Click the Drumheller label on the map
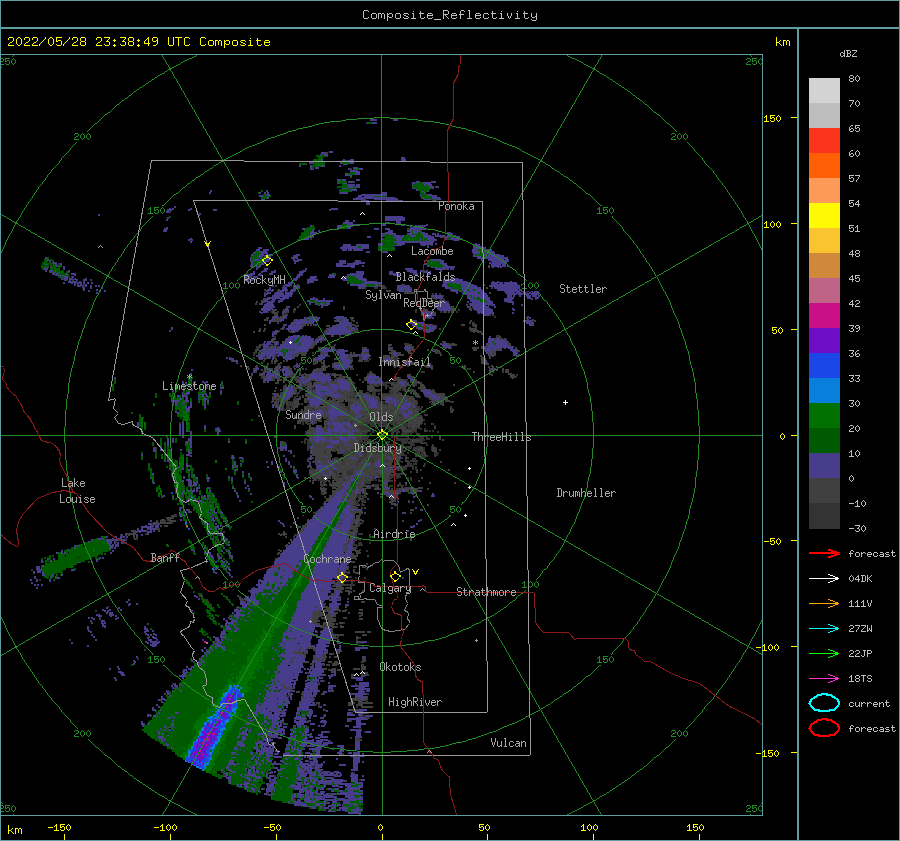This screenshot has width=900, height=841. pos(586,493)
